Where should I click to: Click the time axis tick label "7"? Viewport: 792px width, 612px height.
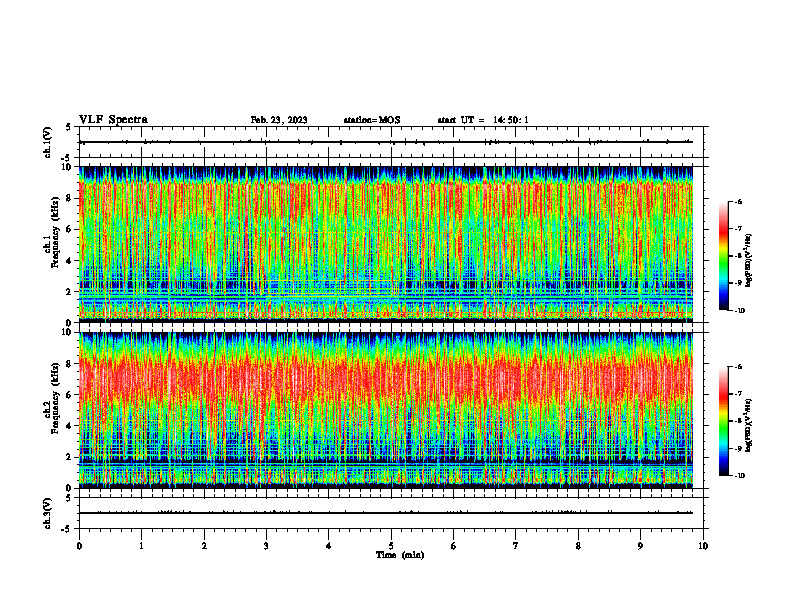pyautogui.click(x=516, y=546)
